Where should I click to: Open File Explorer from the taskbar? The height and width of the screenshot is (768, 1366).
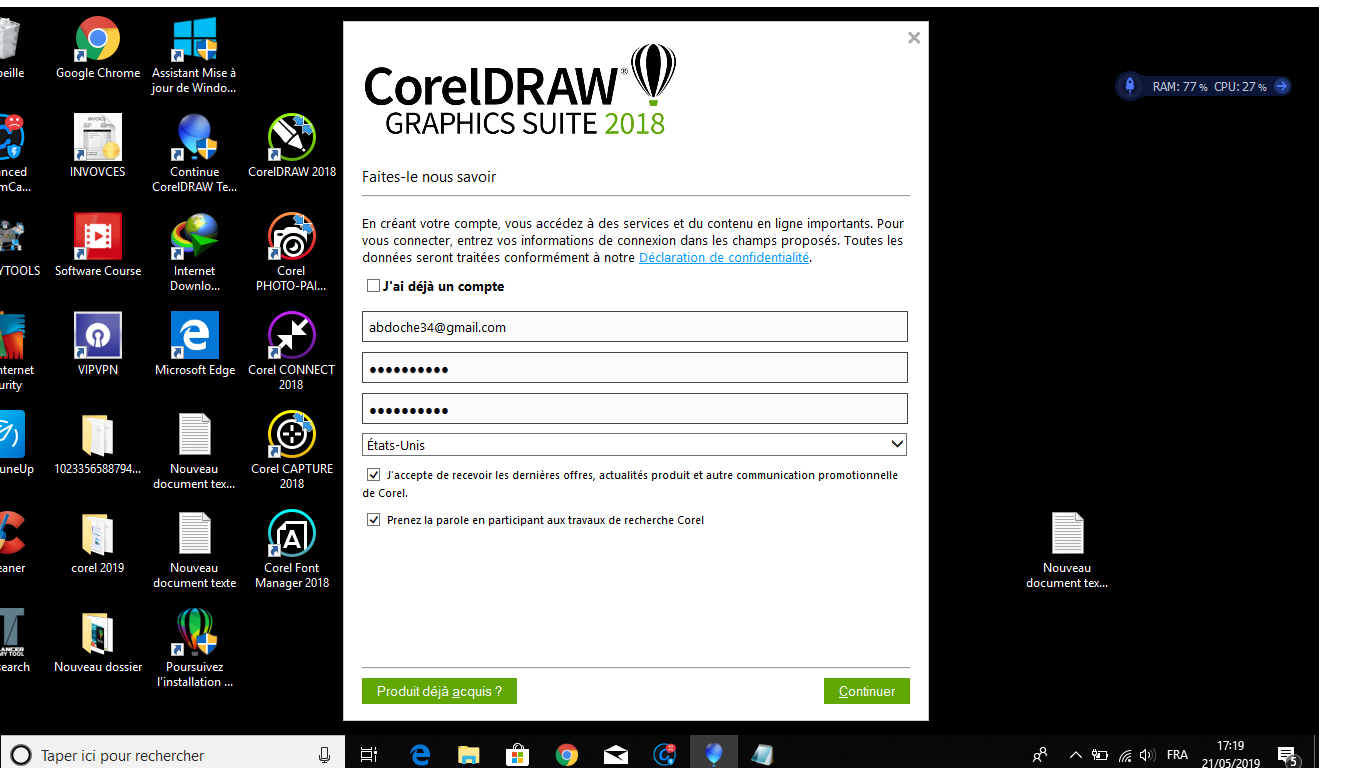click(x=468, y=755)
